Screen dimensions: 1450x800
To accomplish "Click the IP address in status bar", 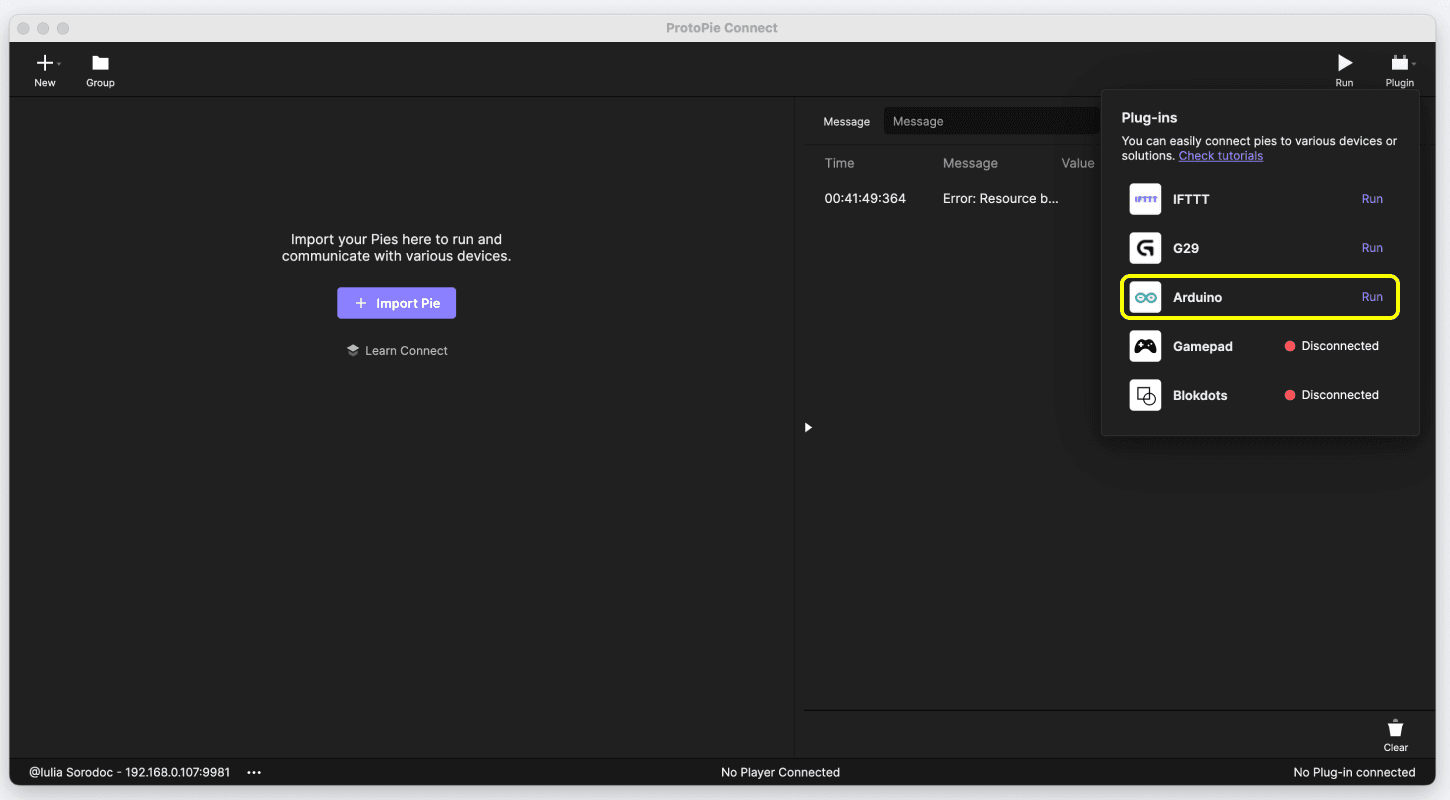I will pos(178,772).
